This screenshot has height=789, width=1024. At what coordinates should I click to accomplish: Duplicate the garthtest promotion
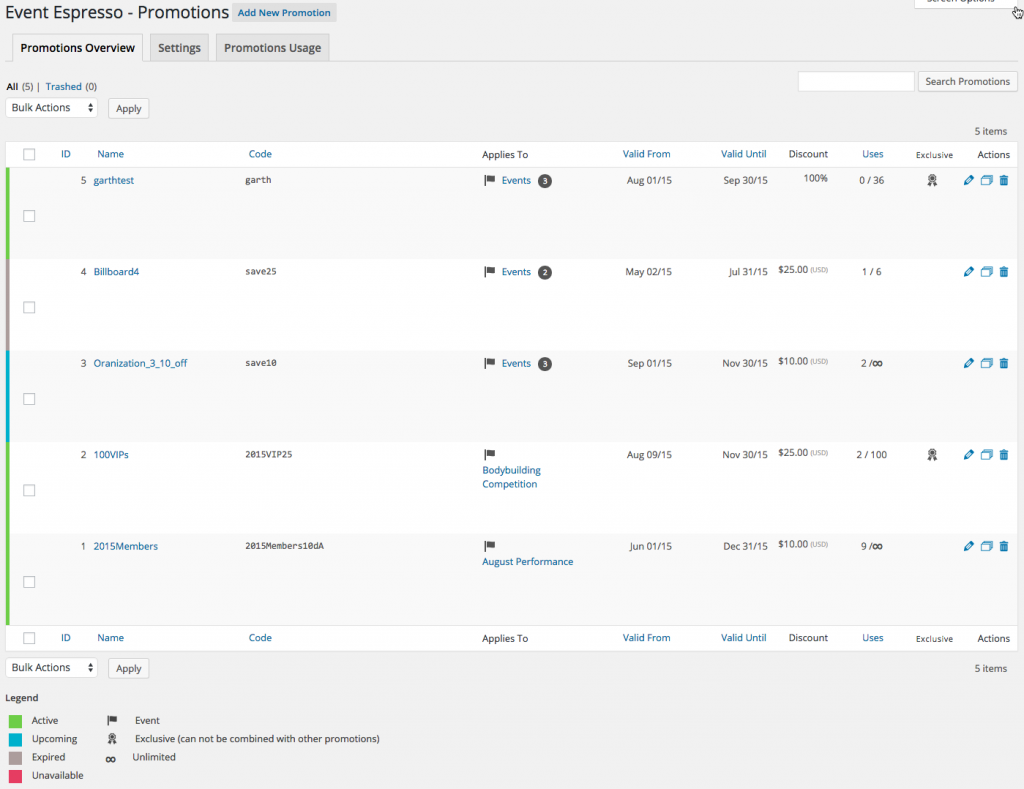[987, 180]
